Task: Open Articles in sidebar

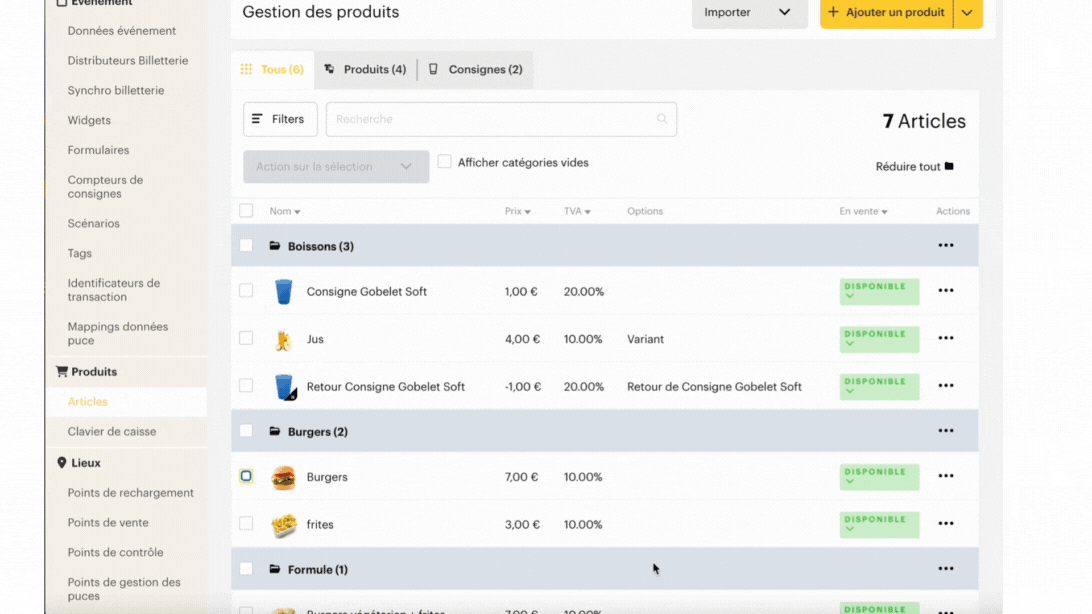Action: tap(88, 402)
